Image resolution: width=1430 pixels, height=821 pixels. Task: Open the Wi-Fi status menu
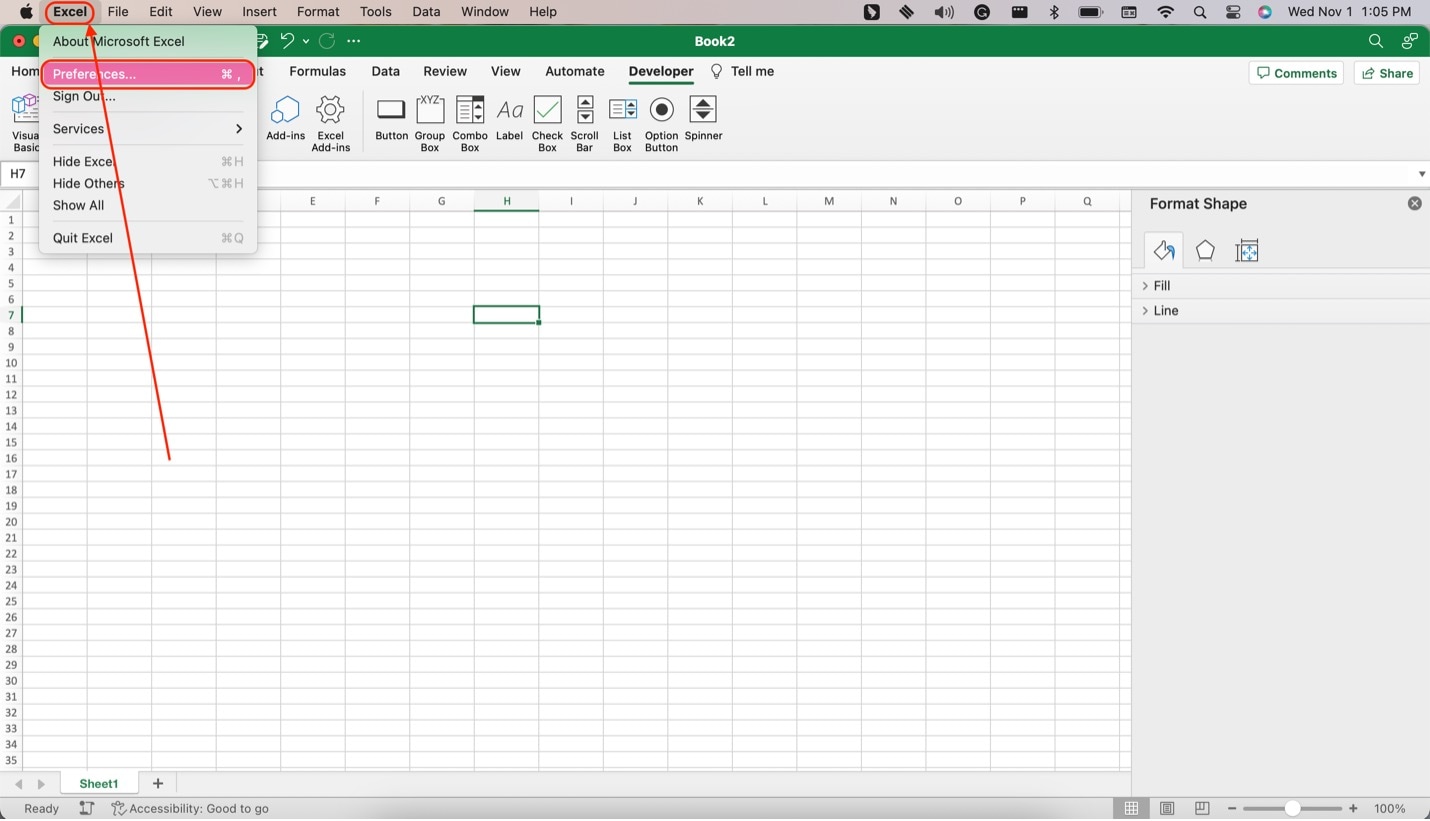(x=1165, y=12)
